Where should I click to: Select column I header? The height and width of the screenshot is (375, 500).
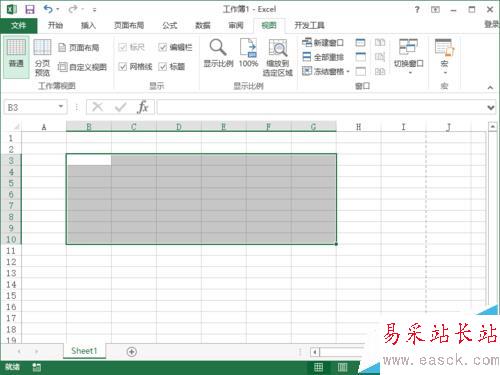click(403, 127)
